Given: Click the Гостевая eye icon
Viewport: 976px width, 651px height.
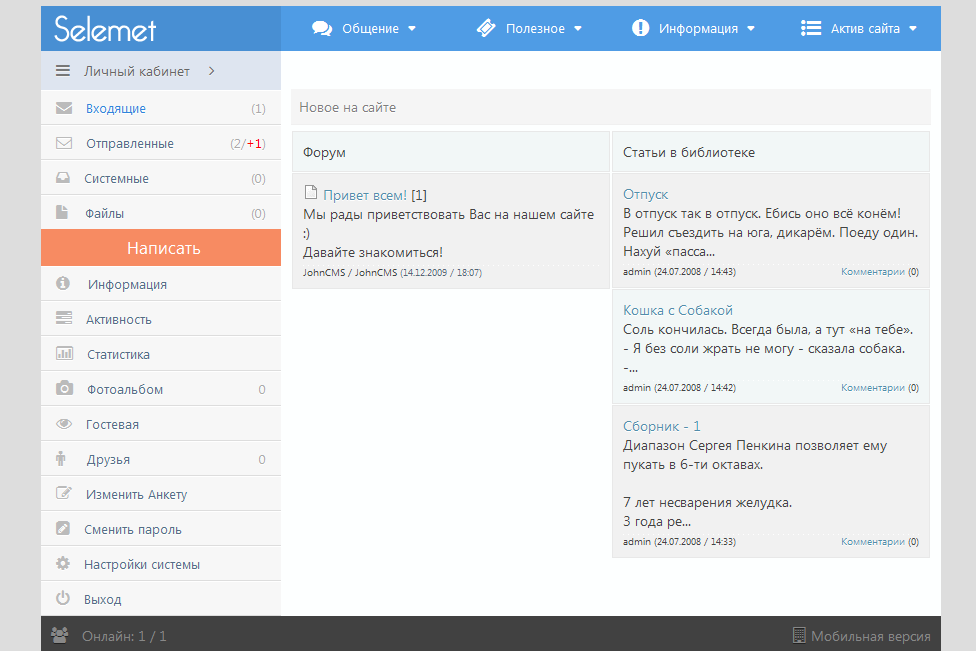Looking at the screenshot, I should pyautogui.click(x=64, y=424).
